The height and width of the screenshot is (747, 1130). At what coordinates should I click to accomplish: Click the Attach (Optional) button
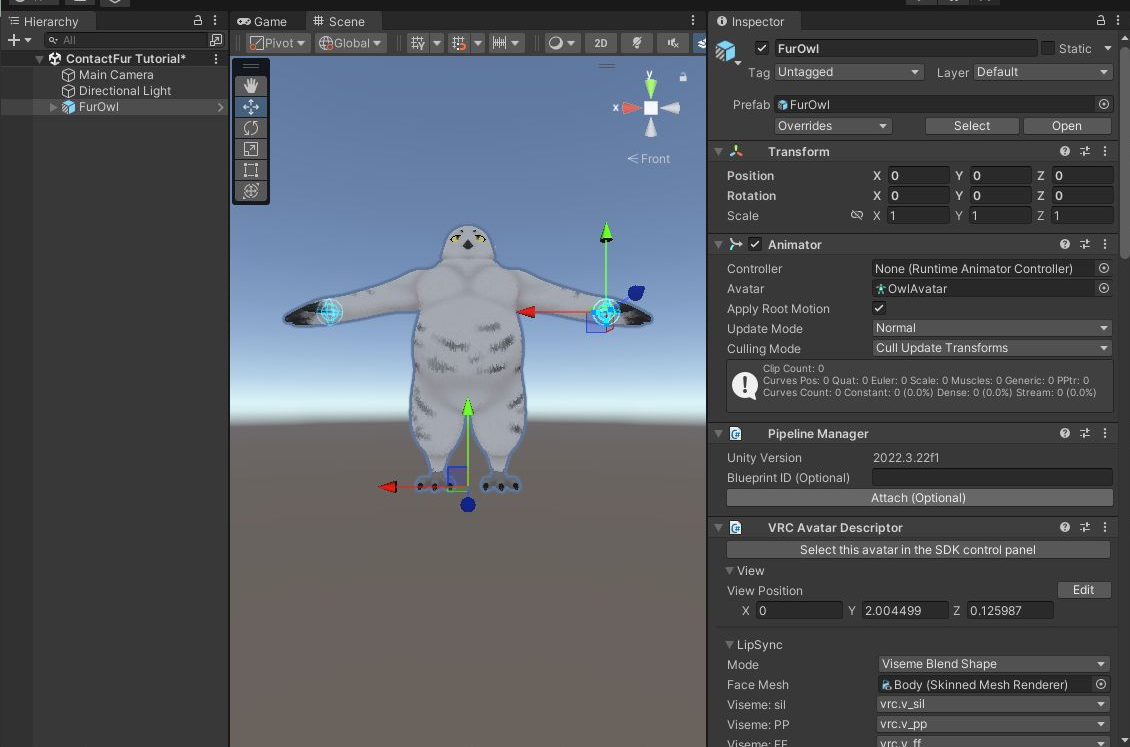point(919,498)
